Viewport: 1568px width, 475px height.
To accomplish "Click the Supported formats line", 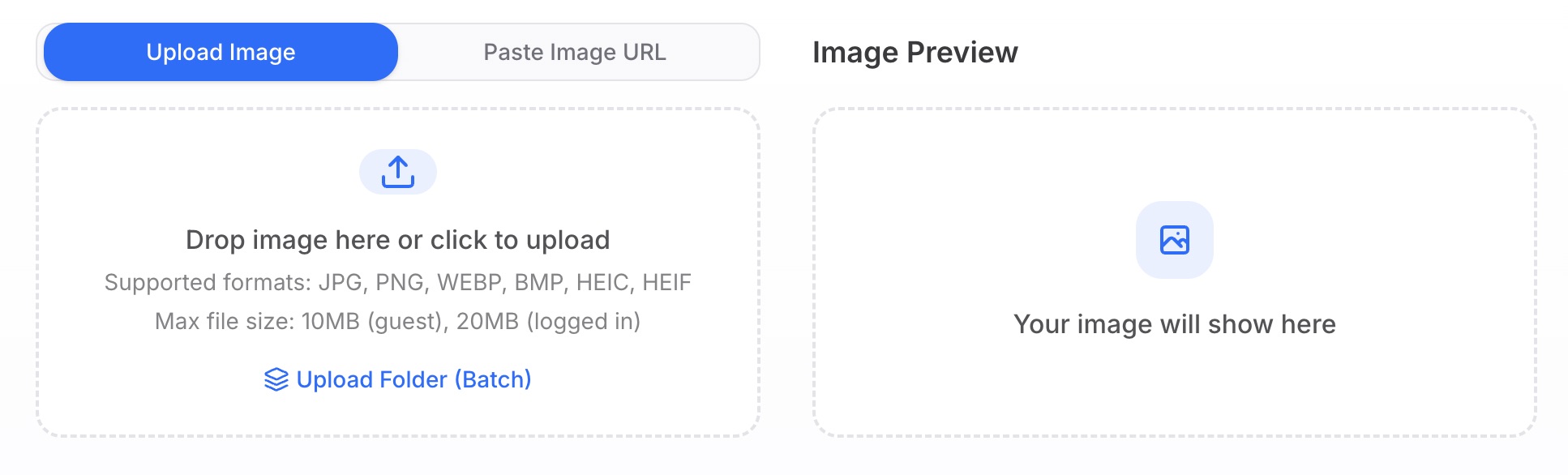I will coord(397,282).
